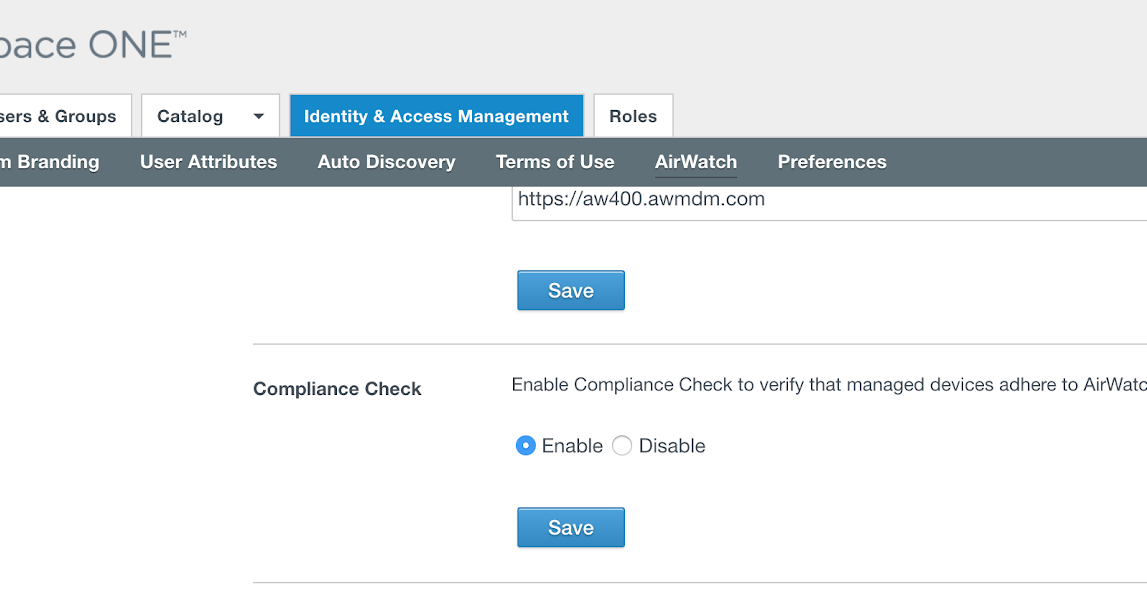This screenshot has height=602, width=1147.
Task: Open the Terms of Use page
Action: point(555,161)
